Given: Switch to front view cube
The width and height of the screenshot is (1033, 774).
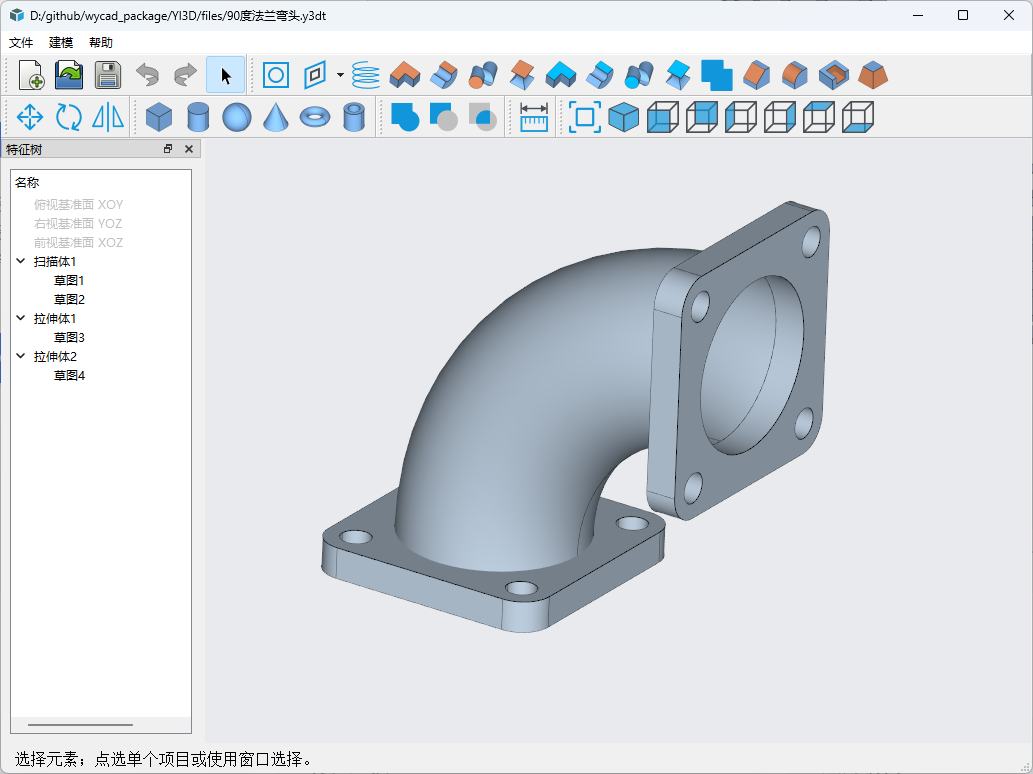Looking at the screenshot, I should point(663,117).
